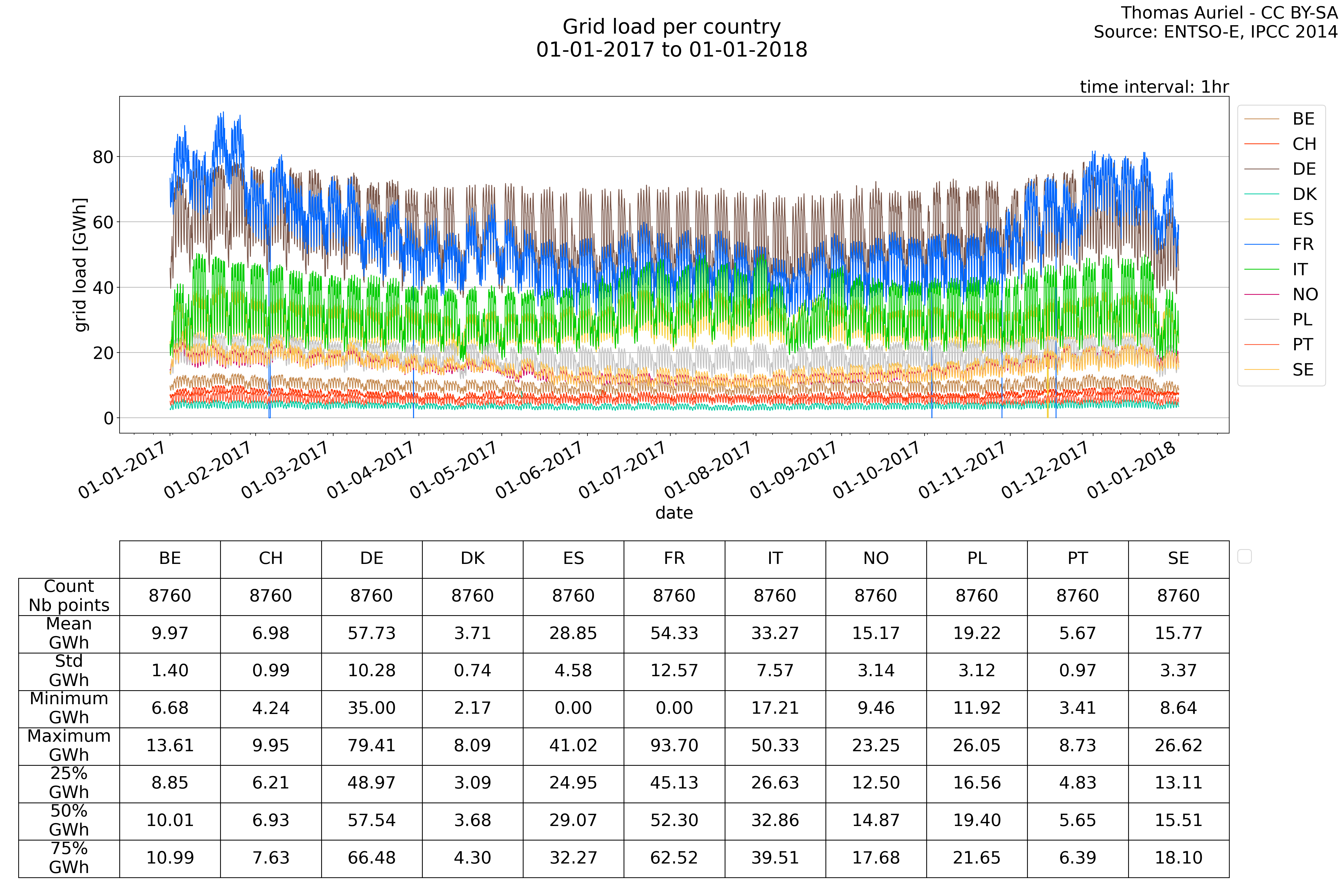Click the IT legend color line

click(x=1261, y=270)
